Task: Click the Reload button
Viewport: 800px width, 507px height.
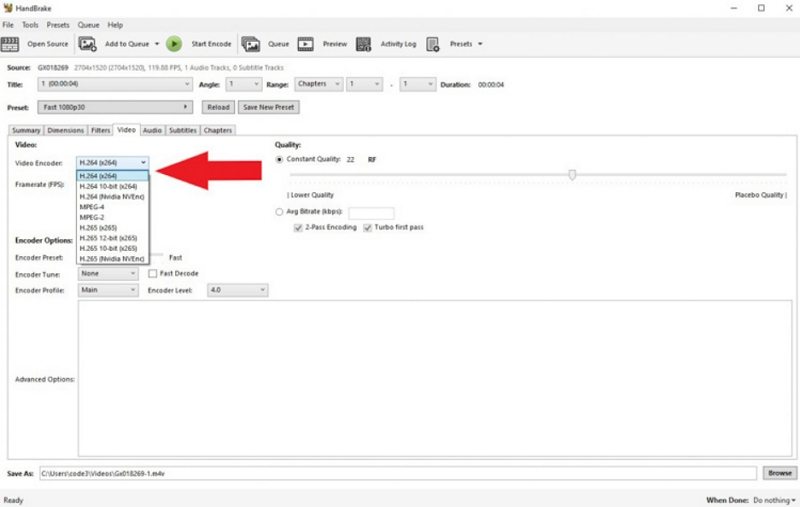Action: (x=218, y=107)
